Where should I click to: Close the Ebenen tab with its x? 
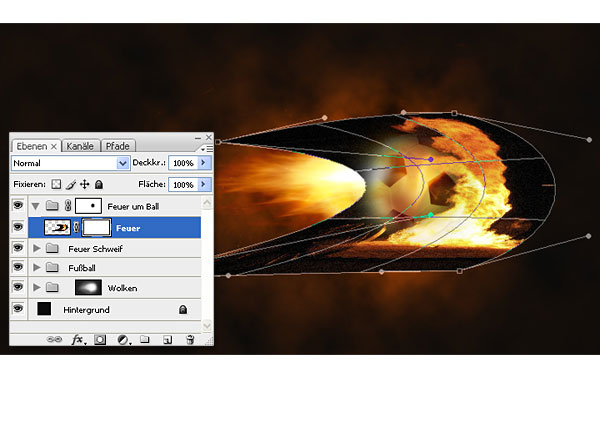(54, 146)
